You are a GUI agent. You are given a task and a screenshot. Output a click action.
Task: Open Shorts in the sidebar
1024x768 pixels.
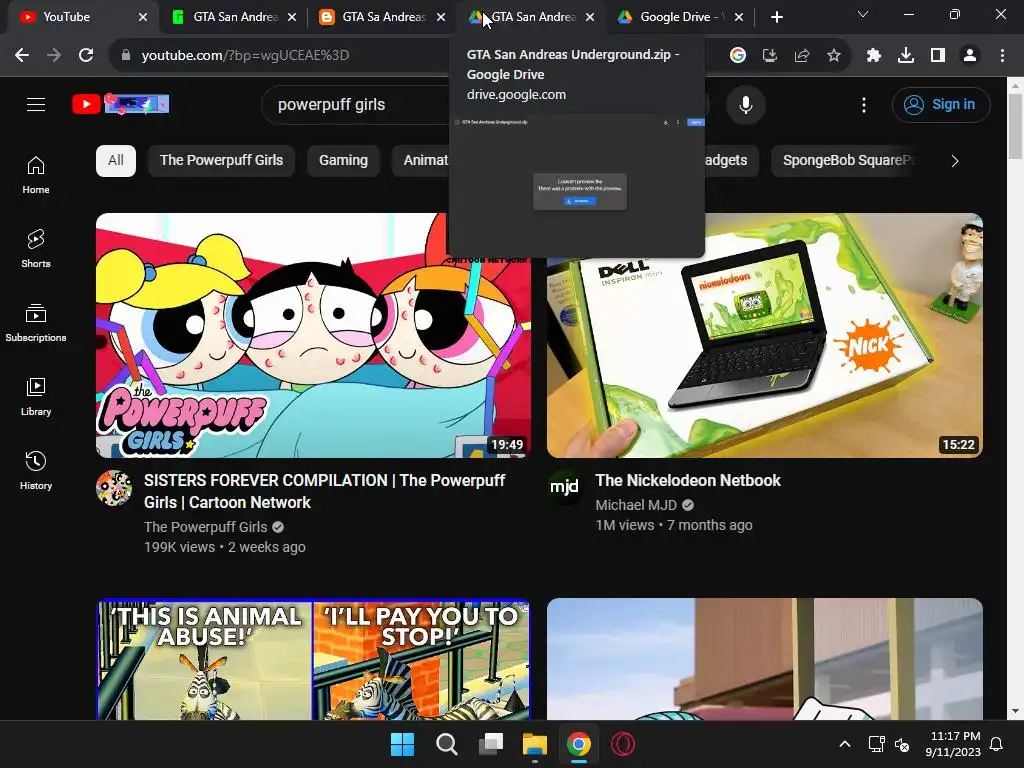coord(36,249)
